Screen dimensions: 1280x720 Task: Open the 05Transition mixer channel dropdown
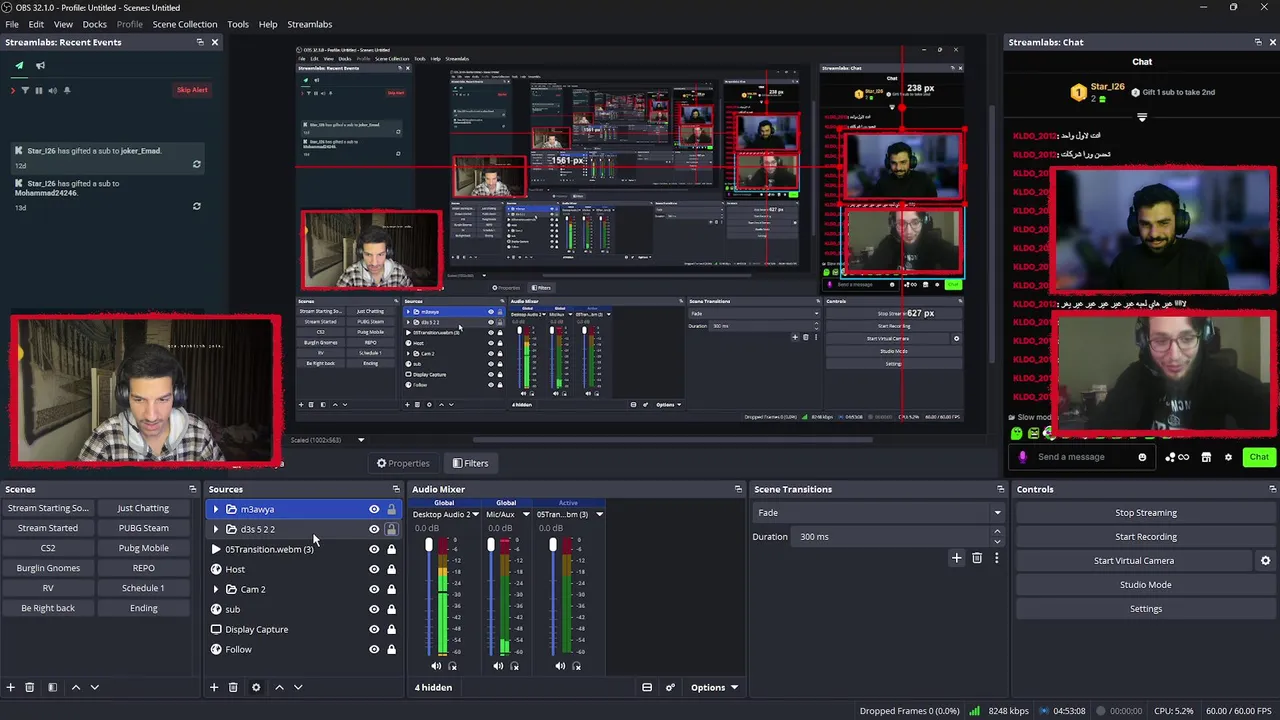599,514
